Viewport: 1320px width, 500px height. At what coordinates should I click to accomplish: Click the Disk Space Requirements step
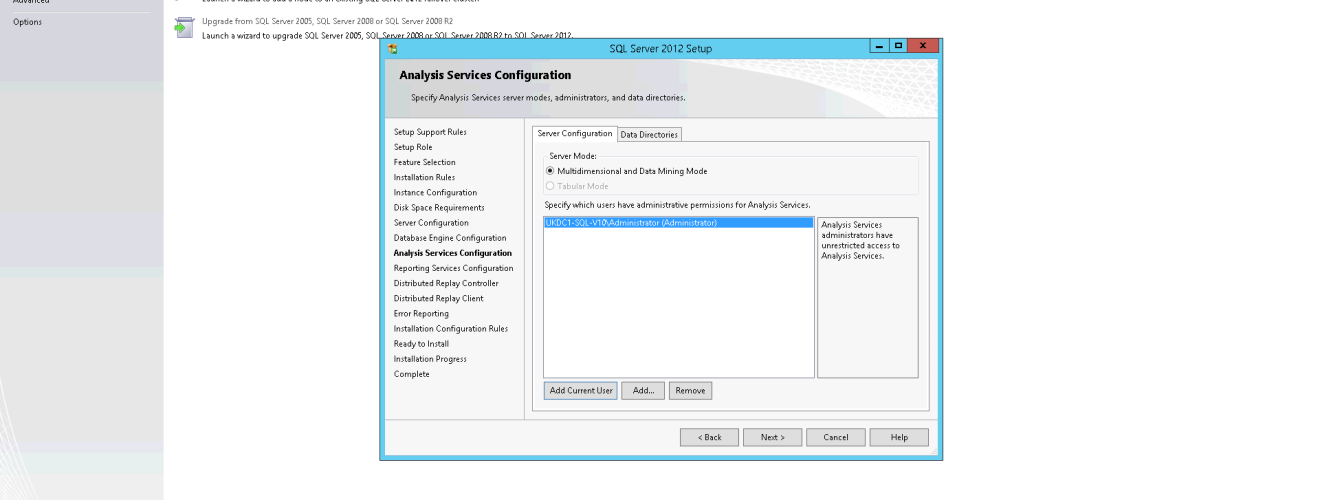(x=439, y=208)
